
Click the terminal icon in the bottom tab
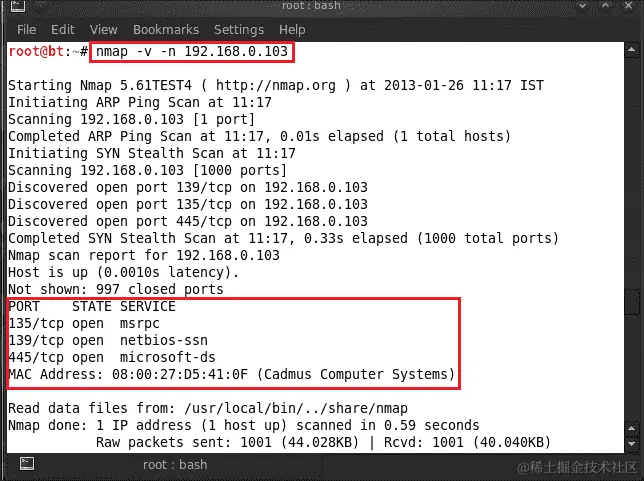point(27,464)
